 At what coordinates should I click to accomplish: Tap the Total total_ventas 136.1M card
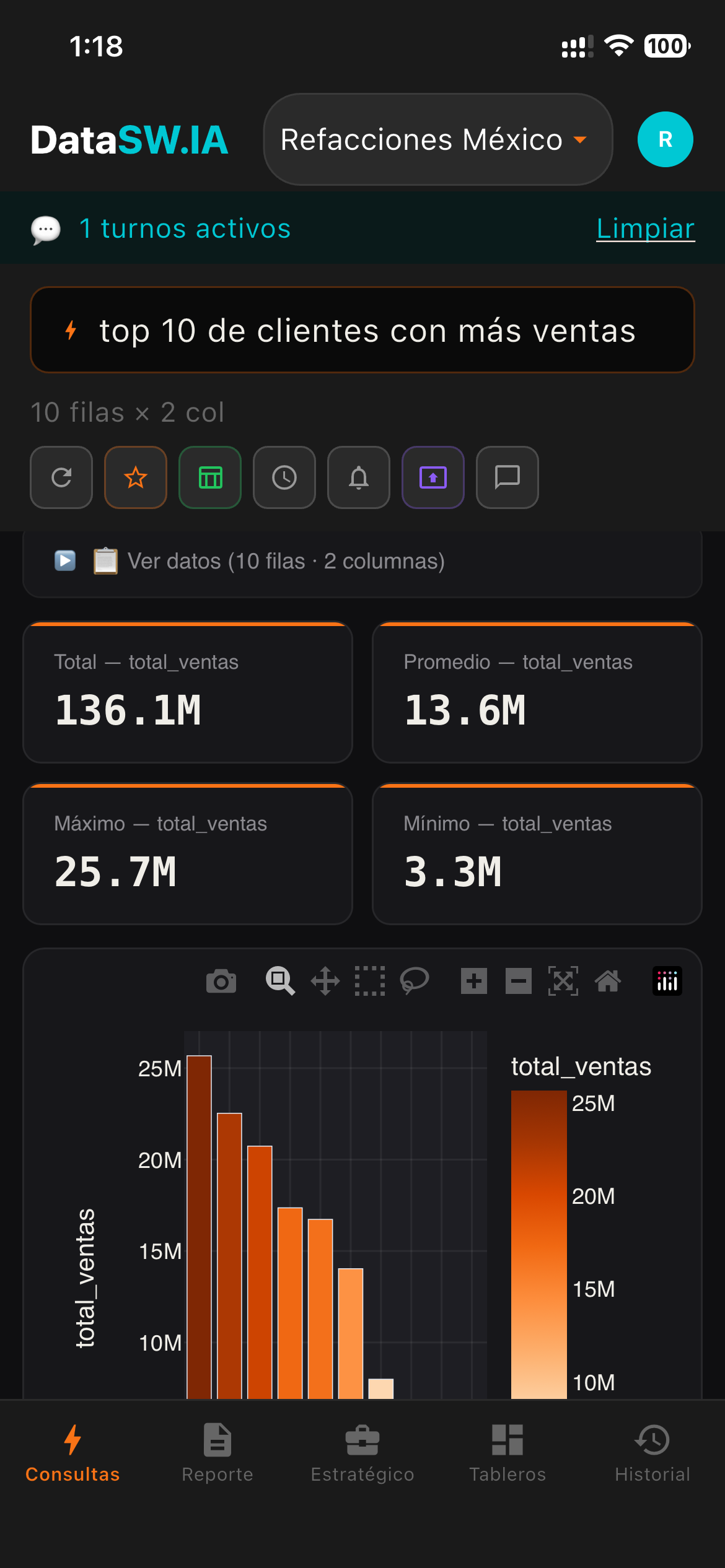(x=188, y=692)
